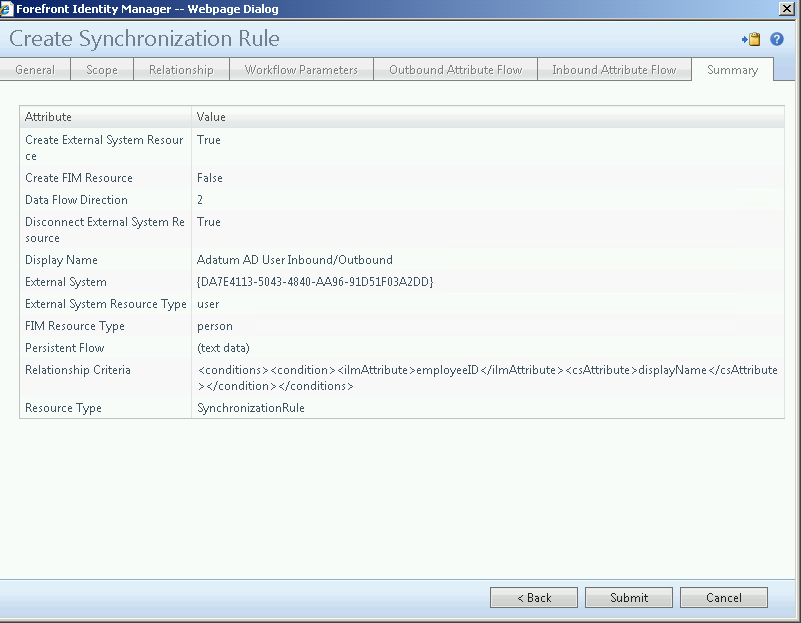
Task: Click the (text data) value
Action: tap(223, 348)
